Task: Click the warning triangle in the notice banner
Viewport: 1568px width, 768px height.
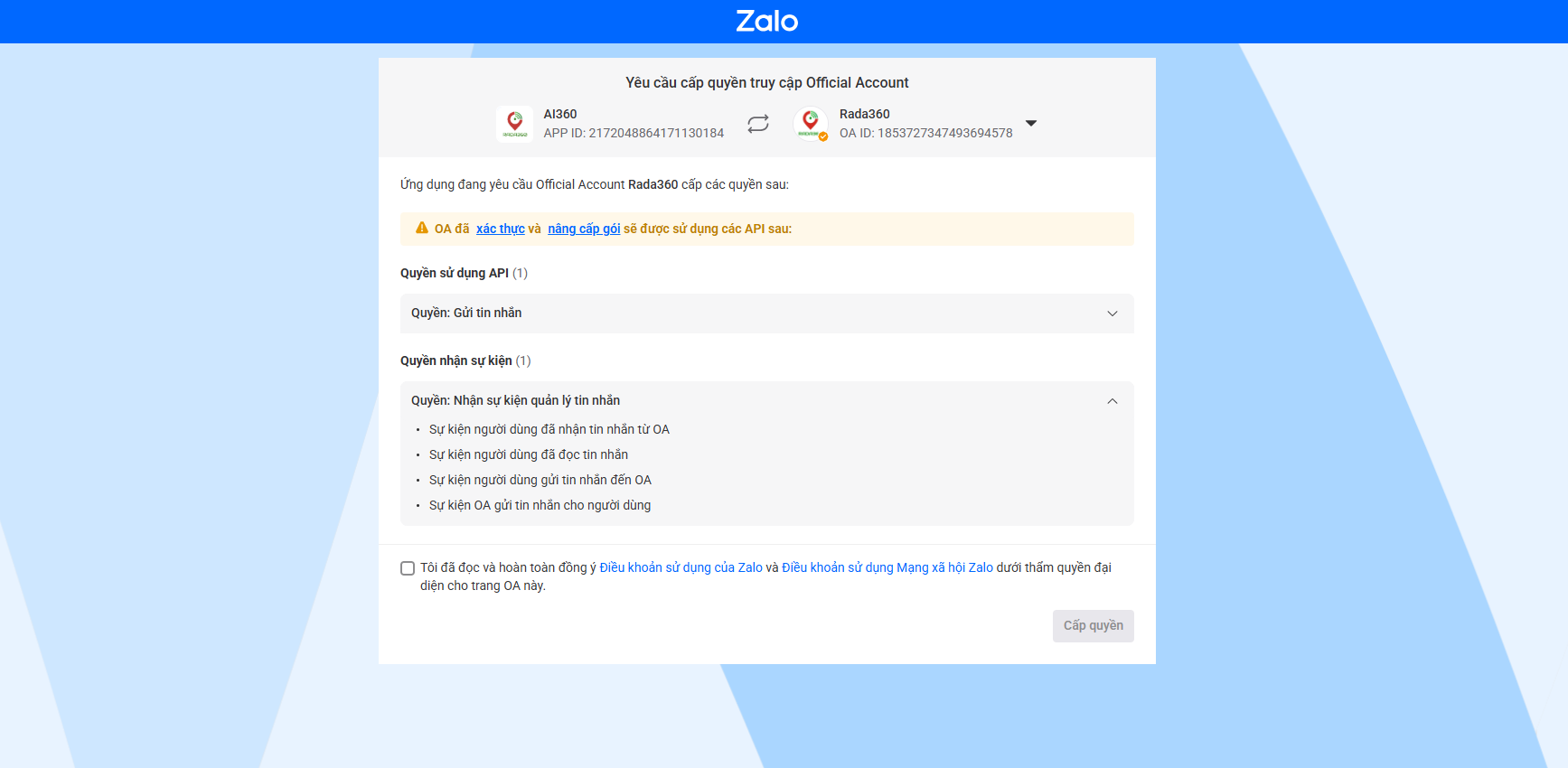Action: pos(421,229)
